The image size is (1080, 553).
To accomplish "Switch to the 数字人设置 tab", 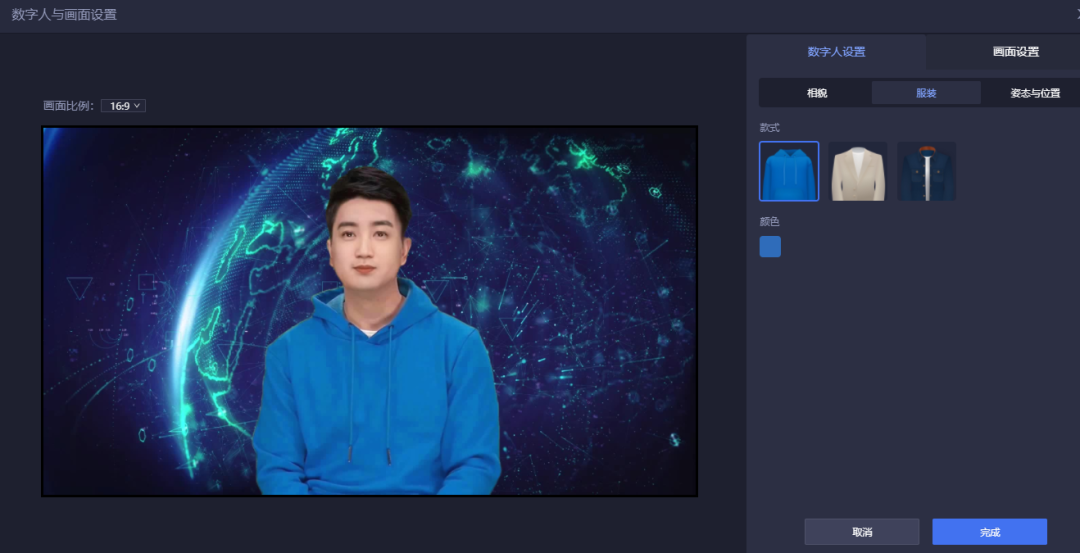I will pos(836,52).
